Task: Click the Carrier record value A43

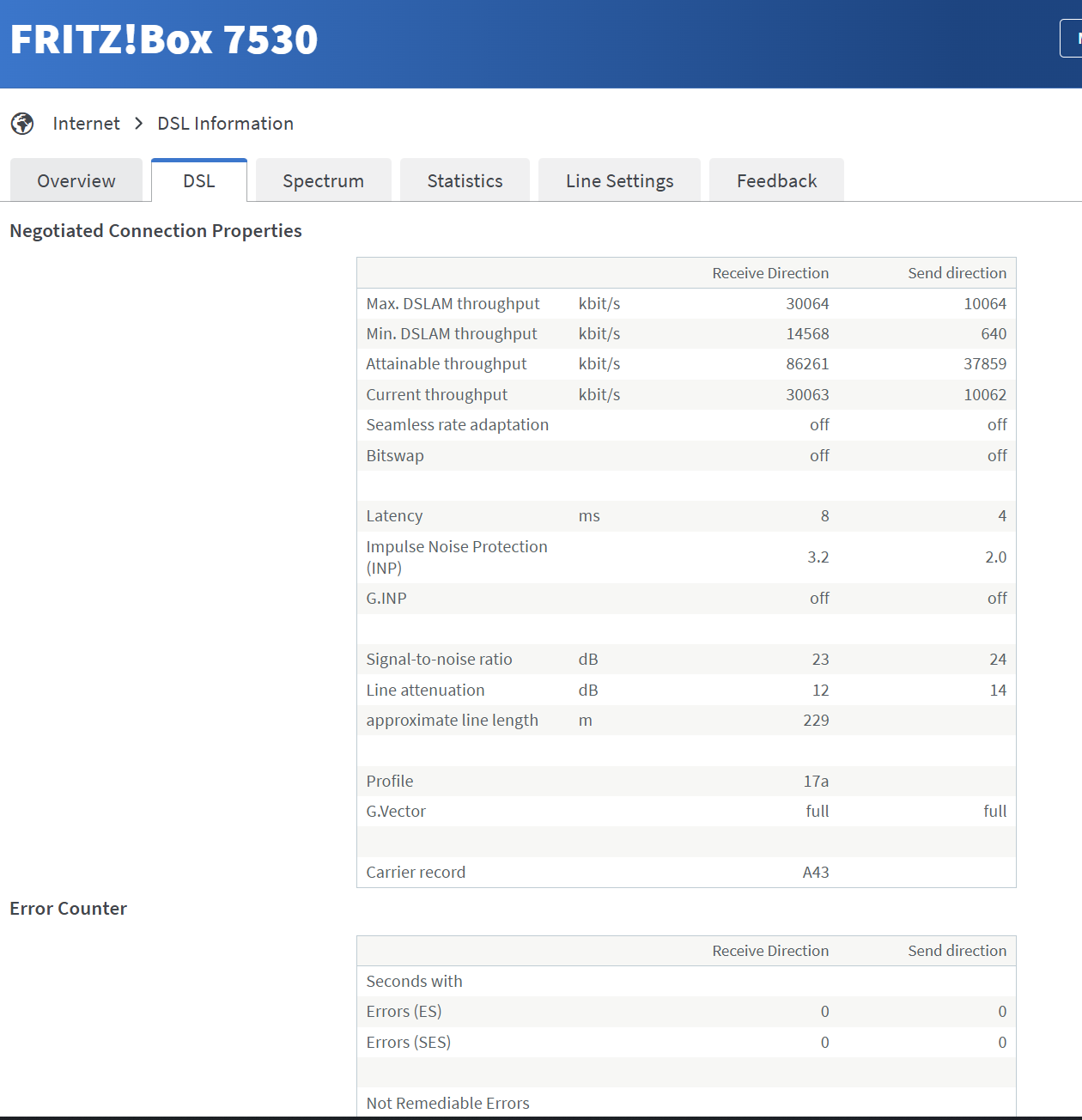Action: pos(816,873)
